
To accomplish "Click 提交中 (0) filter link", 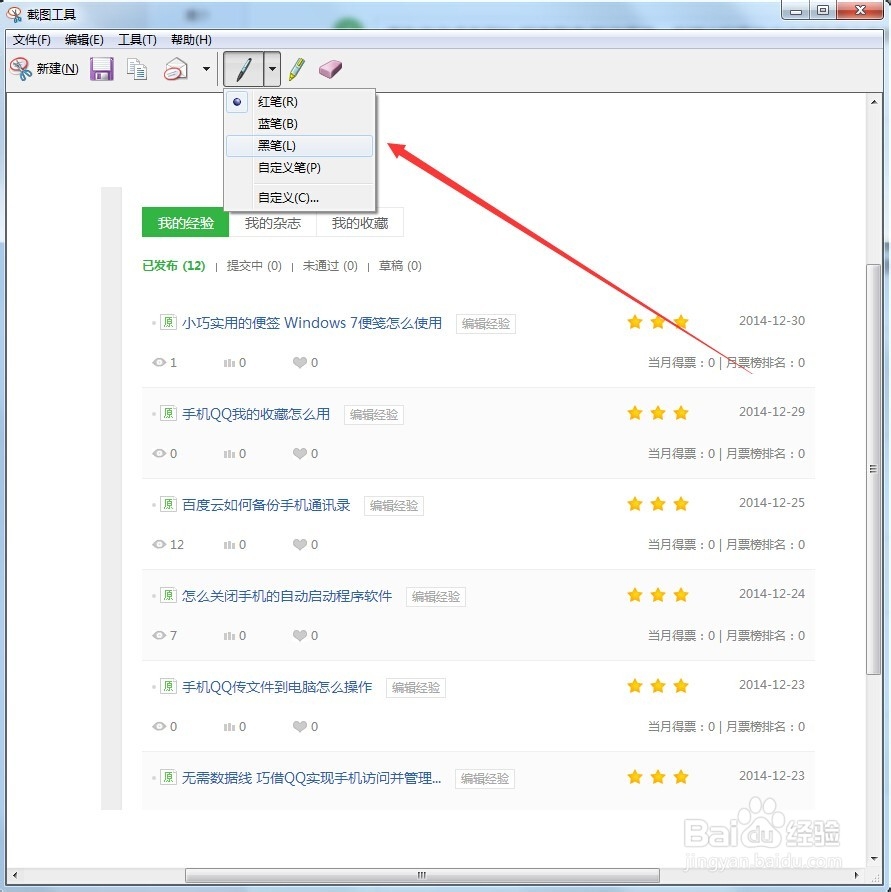I will (254, 266).
